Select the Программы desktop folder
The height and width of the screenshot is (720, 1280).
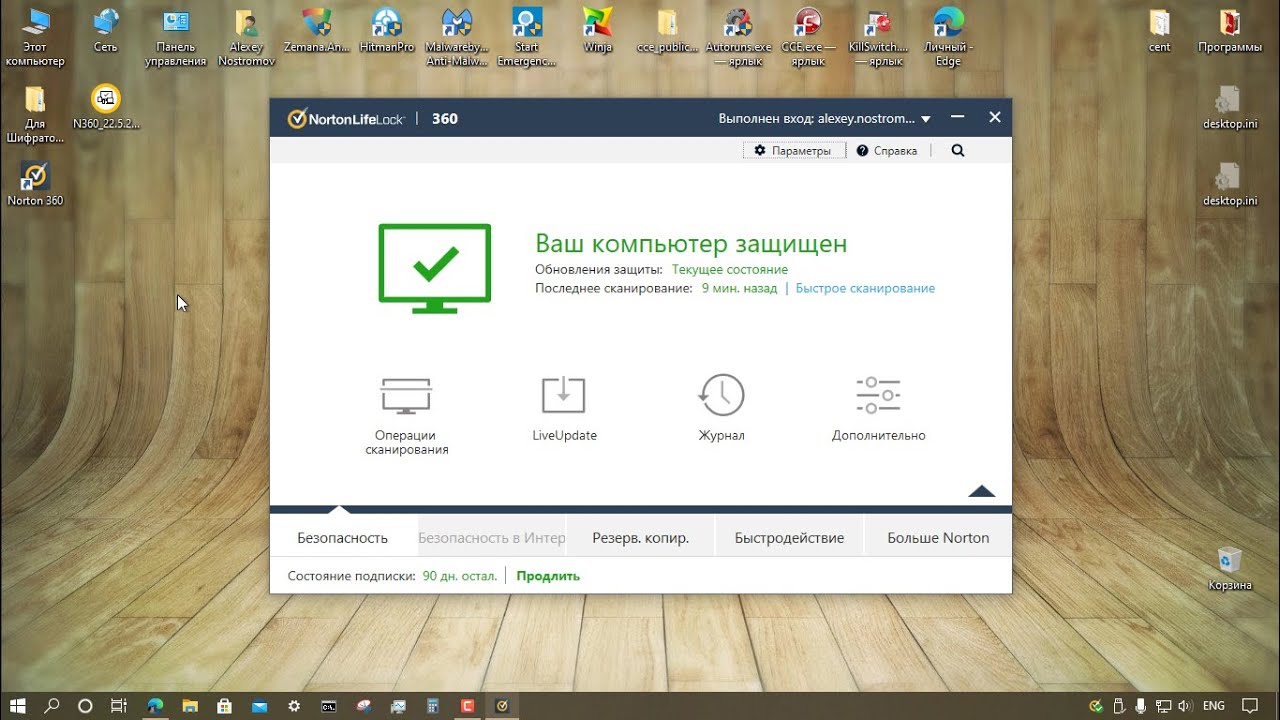click(x=1229, y=30)
